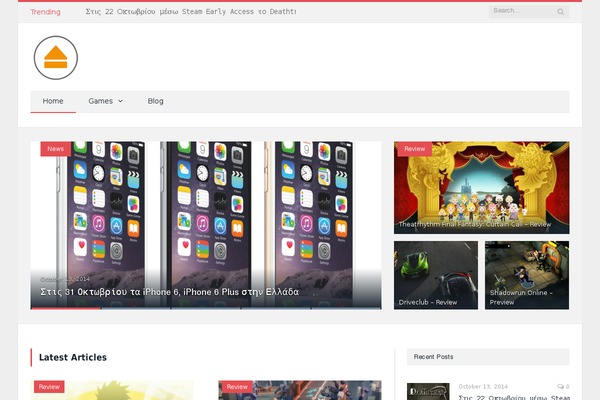Open Theatrhythm Final Fantasy: Curtain Call review
The image size is (600, 400).
click(x=475, y=224)
